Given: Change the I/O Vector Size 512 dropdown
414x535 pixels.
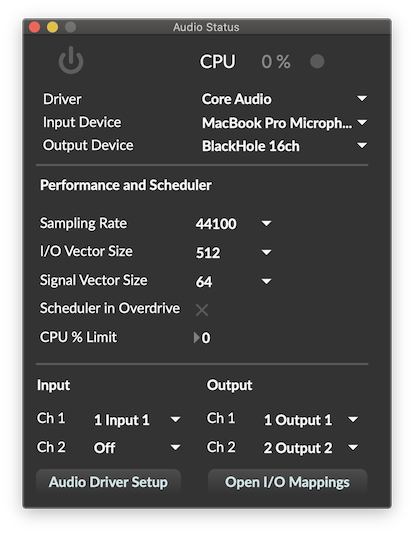Looking at the screenshot, I should pyautogui.click(x=233, y=252).
